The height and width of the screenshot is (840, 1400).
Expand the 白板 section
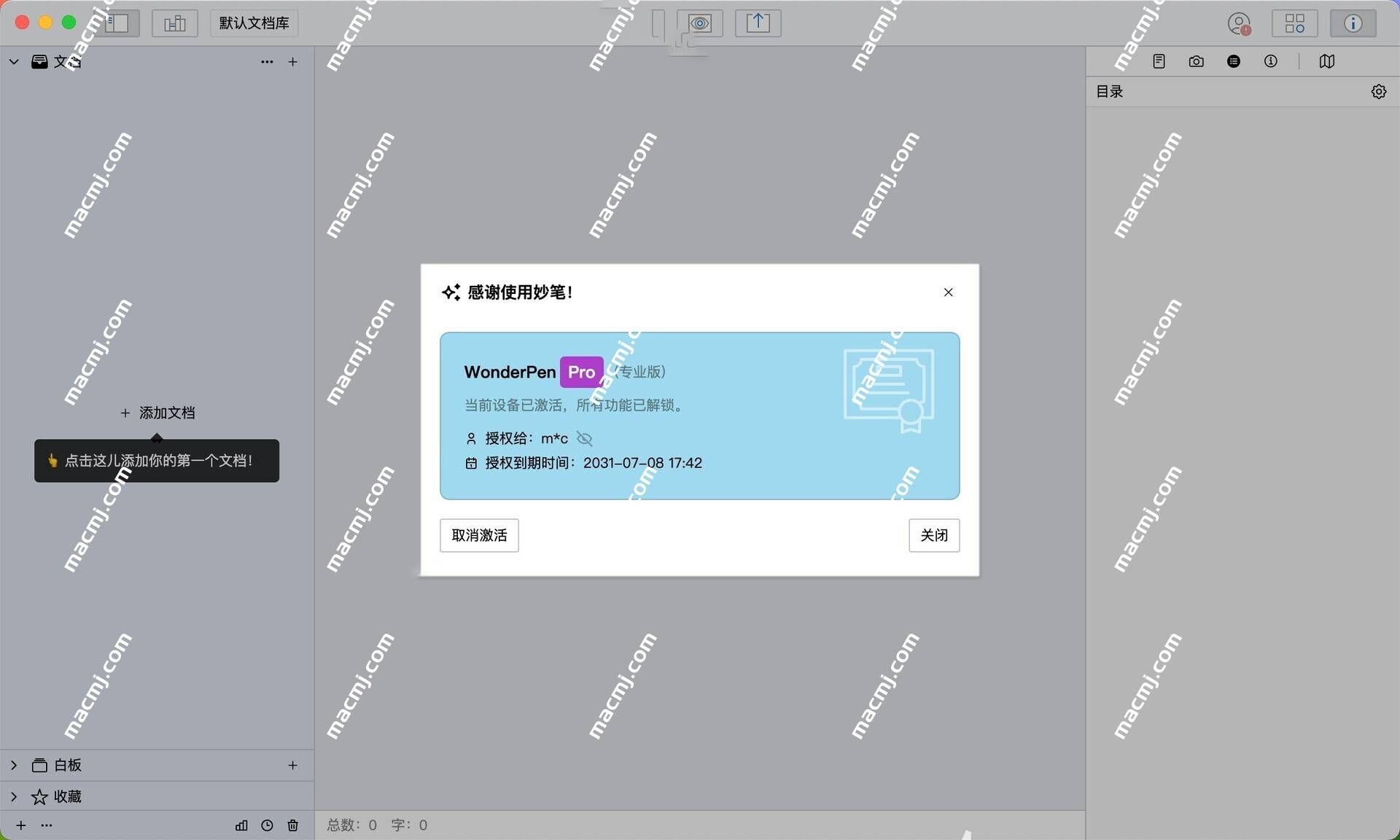click(14, 765)
